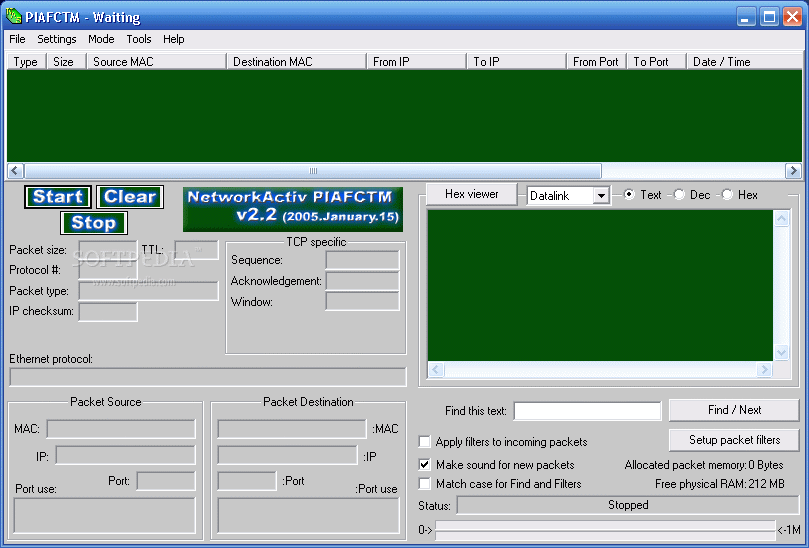Click the Ethernet protocol field
Screen dimensions: 809x548
tap(208, 377)
